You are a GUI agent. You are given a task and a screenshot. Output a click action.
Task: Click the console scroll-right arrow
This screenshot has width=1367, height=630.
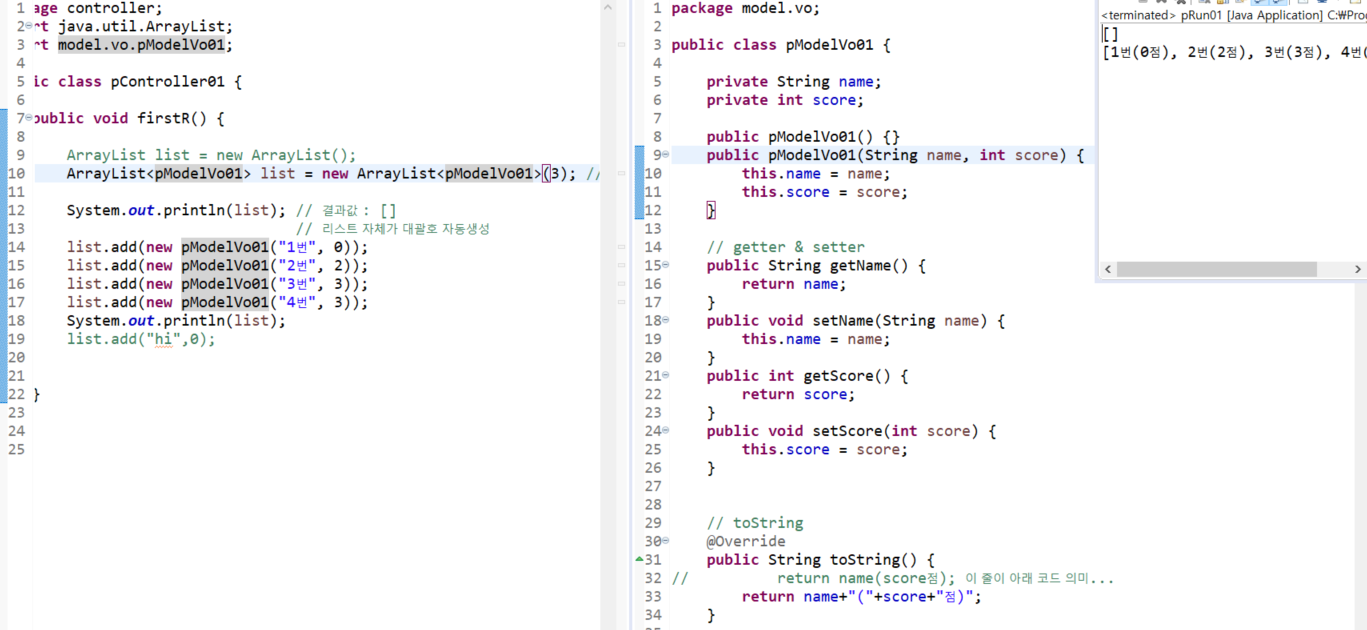point(1357,269)
